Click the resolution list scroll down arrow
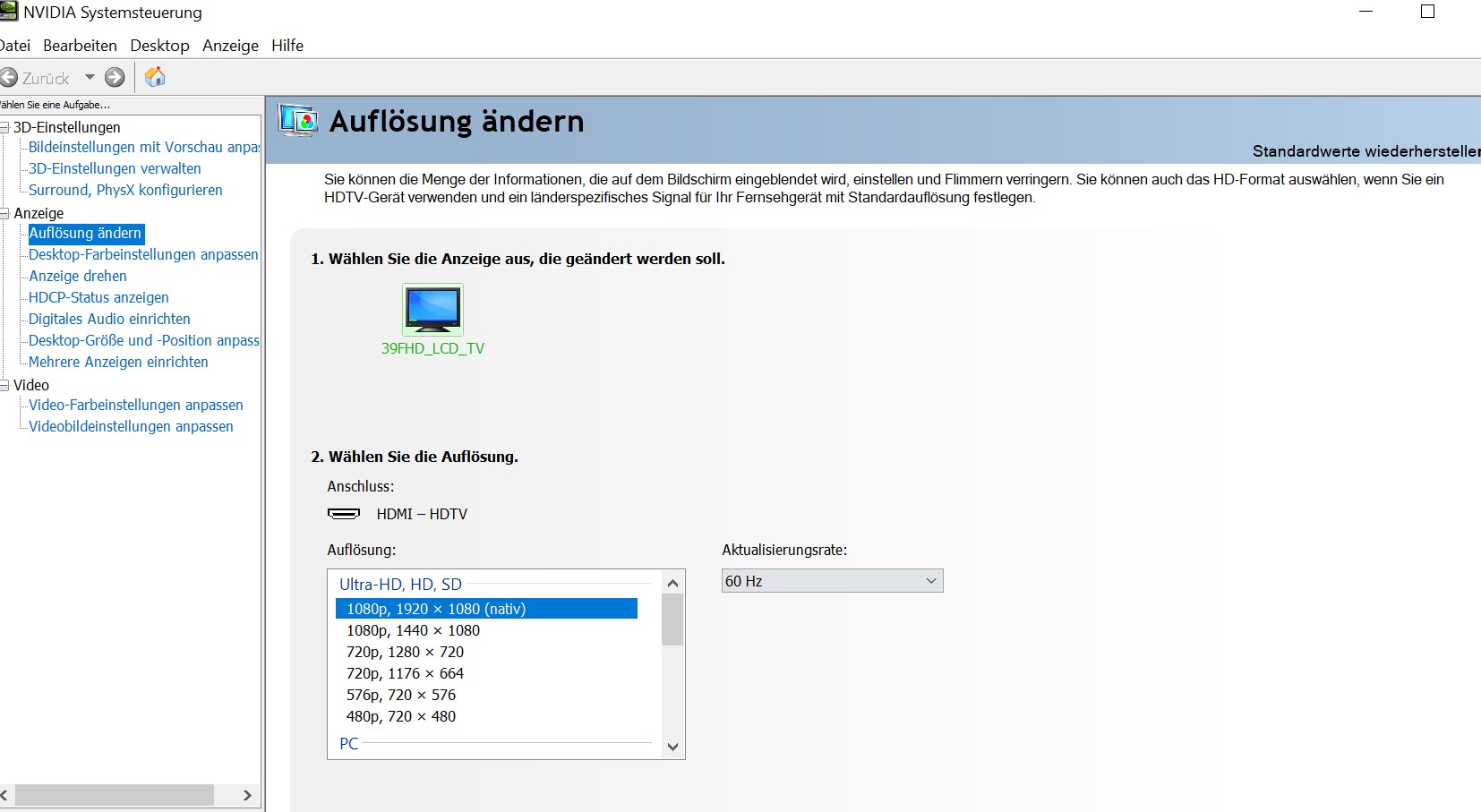 point(672,747)
